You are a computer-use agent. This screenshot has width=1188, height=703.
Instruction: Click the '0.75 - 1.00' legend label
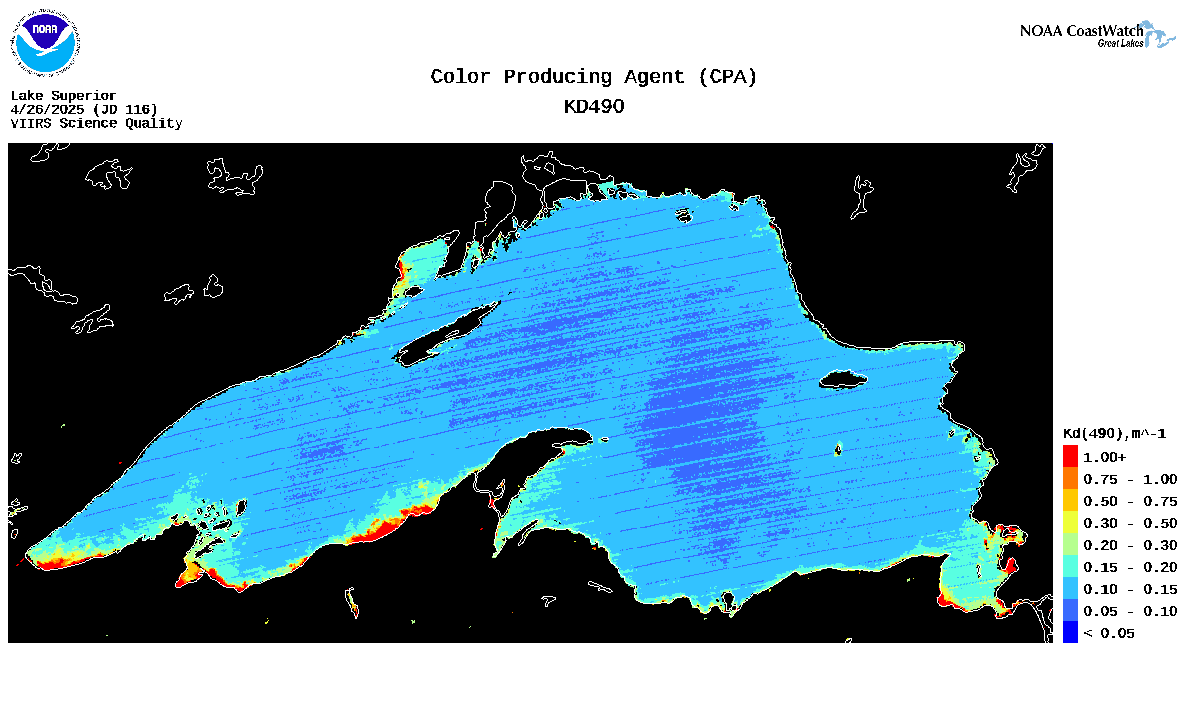(1130, 480)
